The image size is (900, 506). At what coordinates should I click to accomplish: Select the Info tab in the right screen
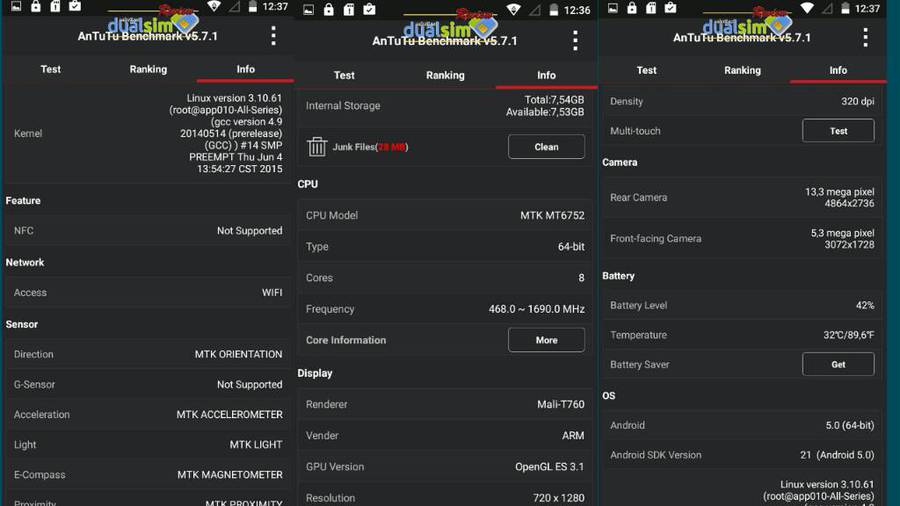[838, 70]
